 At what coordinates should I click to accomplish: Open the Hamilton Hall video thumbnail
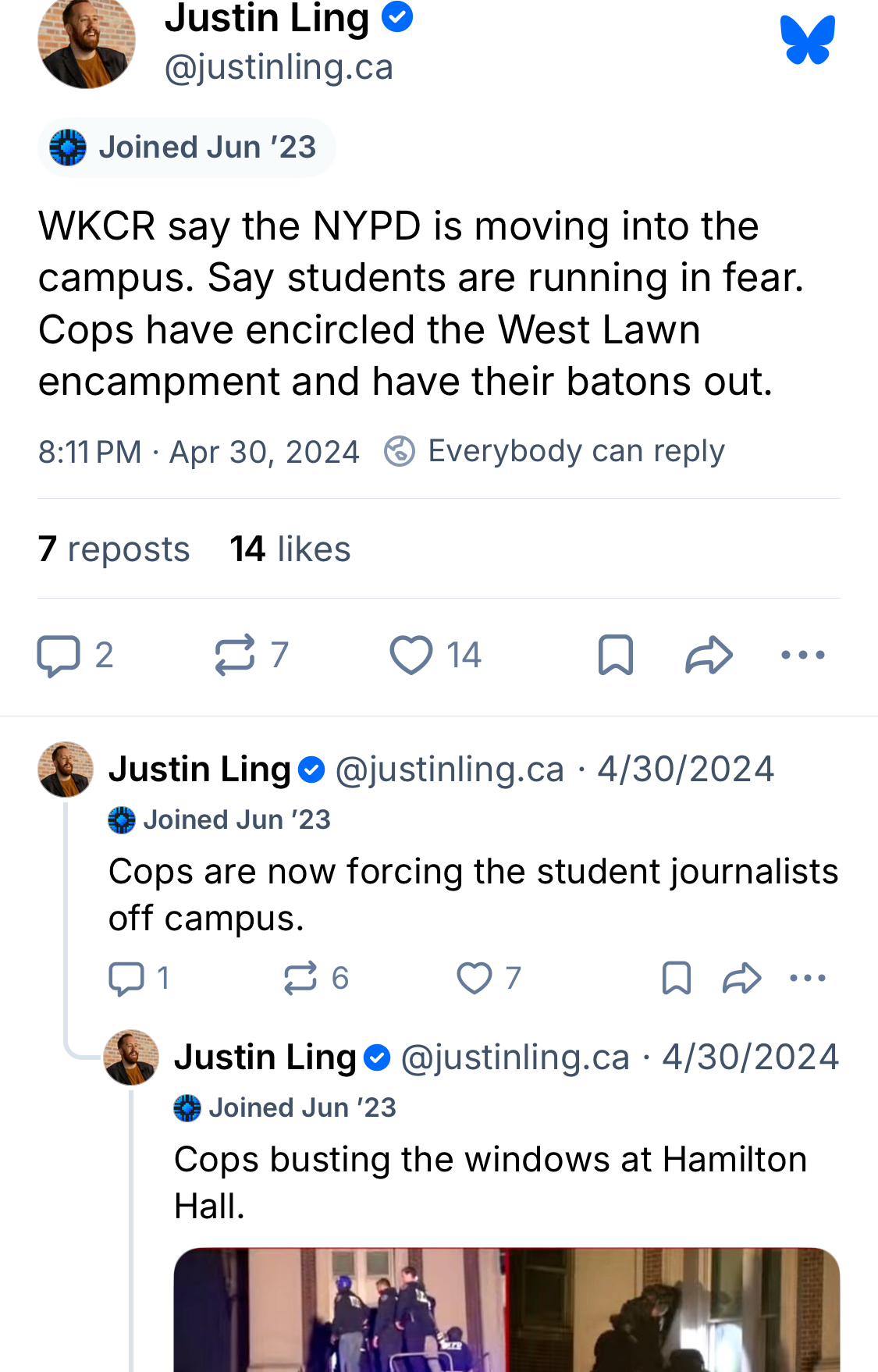506,1310
